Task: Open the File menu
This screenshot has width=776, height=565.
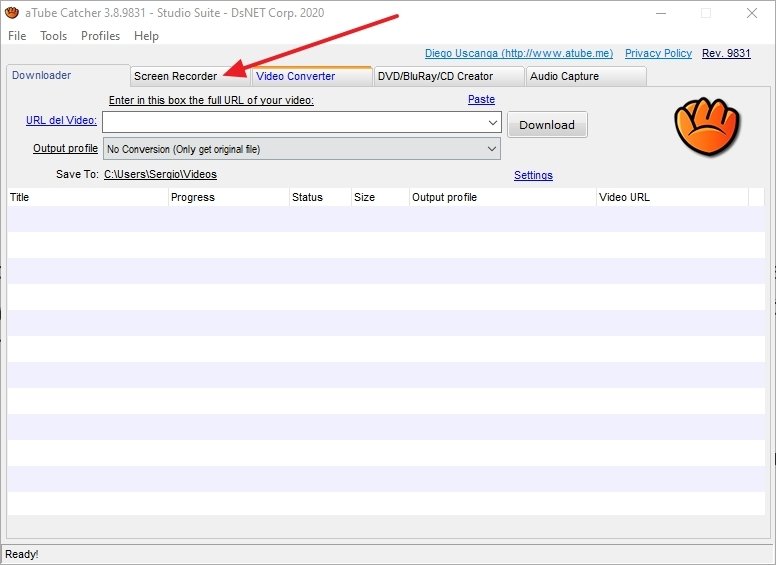Action: pyautogui.click(x=17, y=36)
